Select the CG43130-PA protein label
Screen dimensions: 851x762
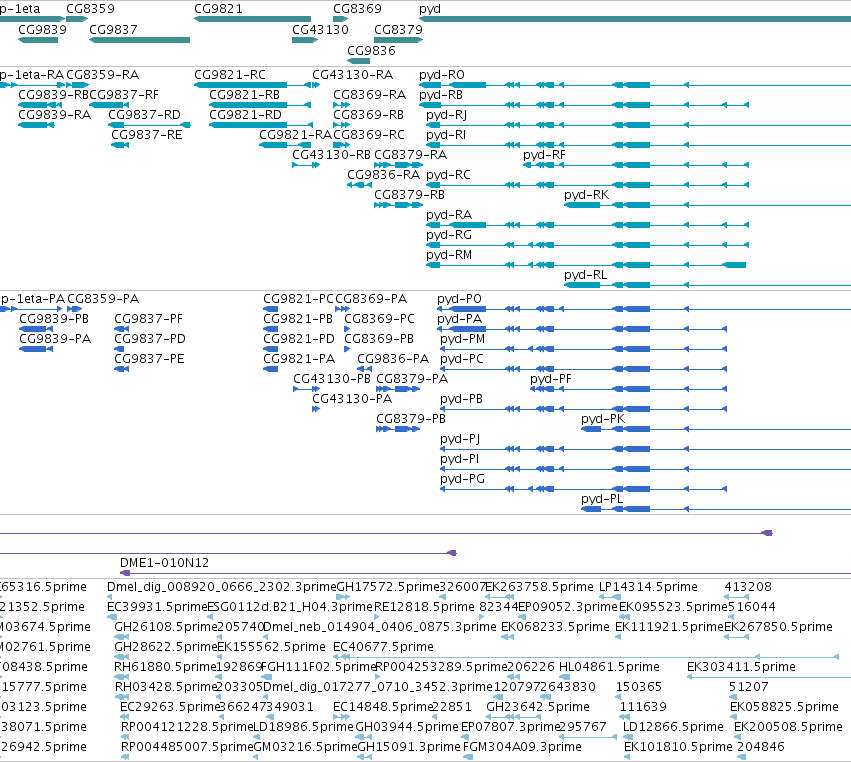(352, 399)
